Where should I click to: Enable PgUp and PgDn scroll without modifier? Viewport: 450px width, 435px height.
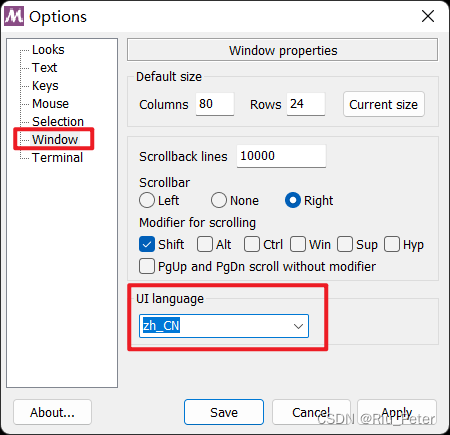coord(147,266)
